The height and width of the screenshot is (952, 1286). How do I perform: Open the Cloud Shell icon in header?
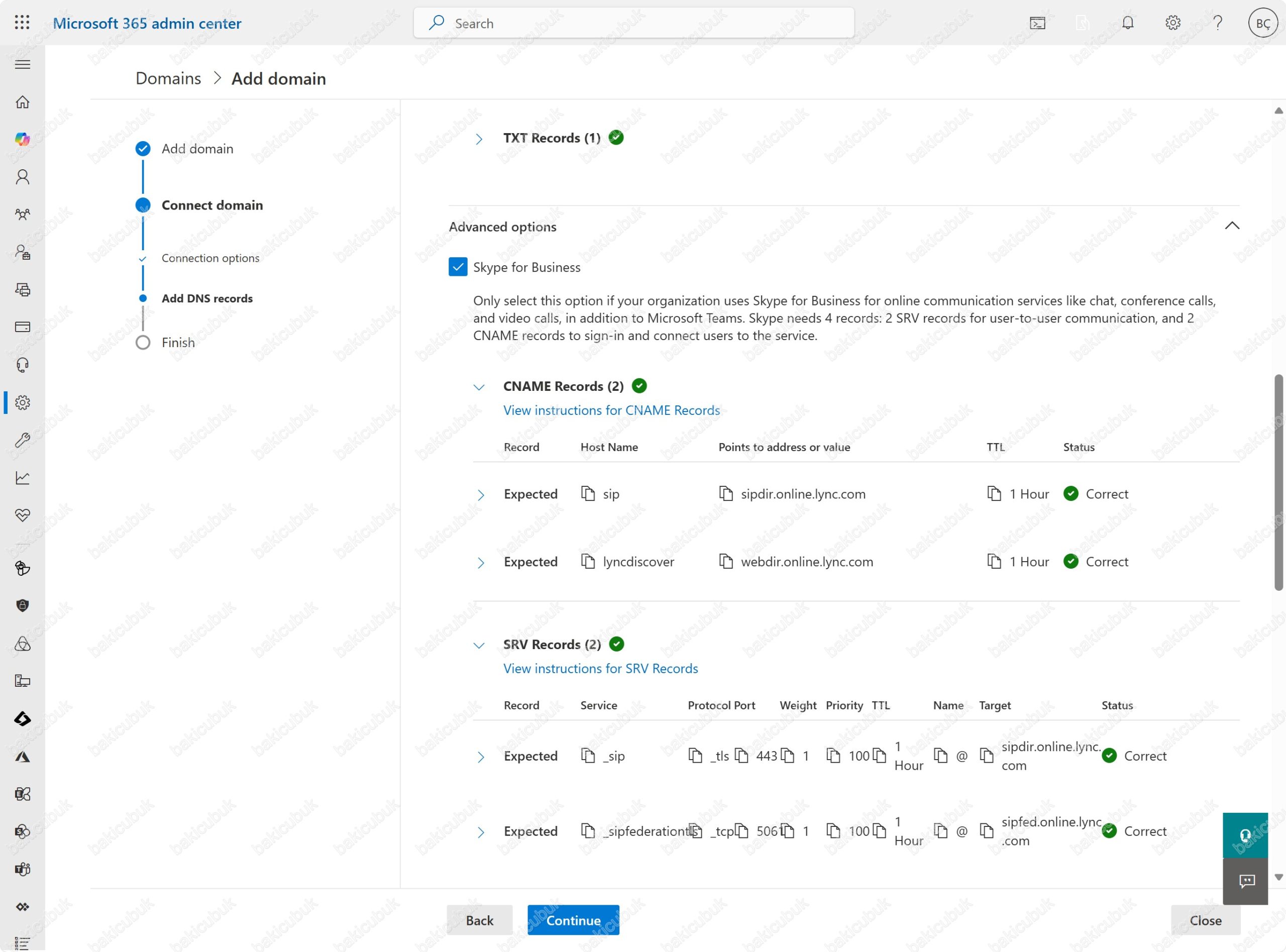coord(1037,23)
